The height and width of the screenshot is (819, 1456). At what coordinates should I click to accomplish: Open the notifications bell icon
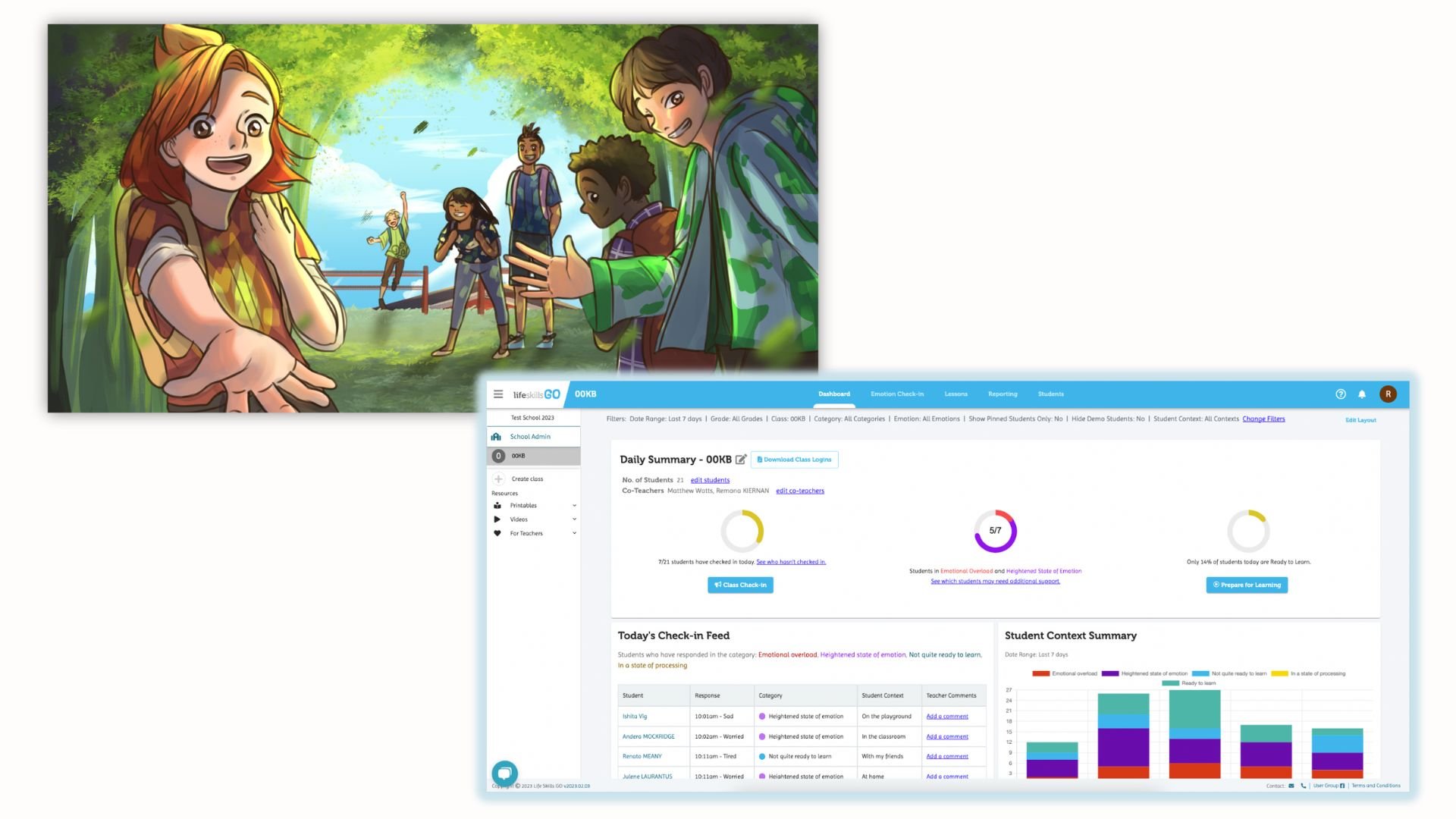[1362, 394]
